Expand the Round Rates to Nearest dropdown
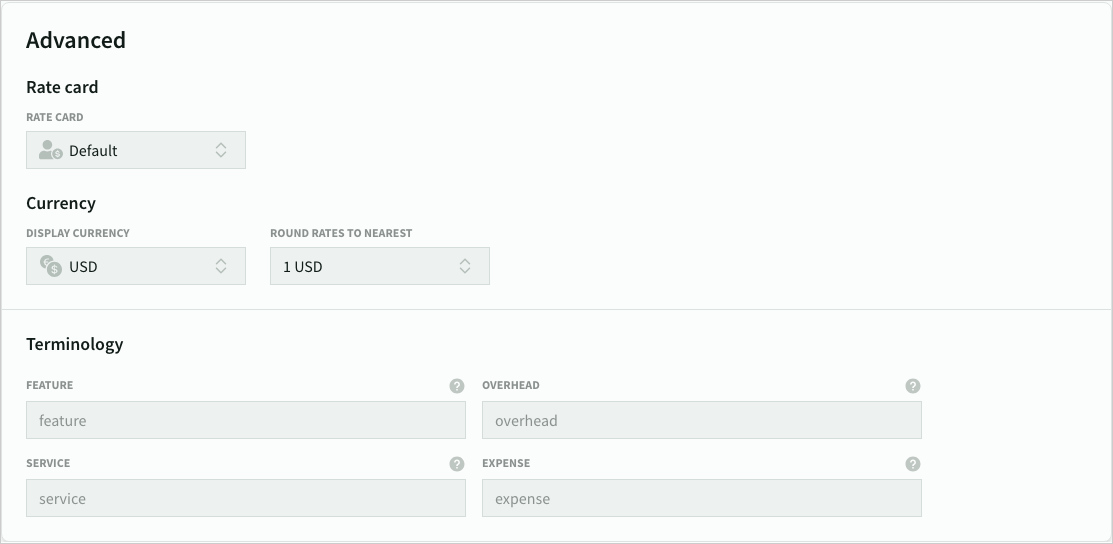This screenshot has width=1113, height=544. (465, 266)
